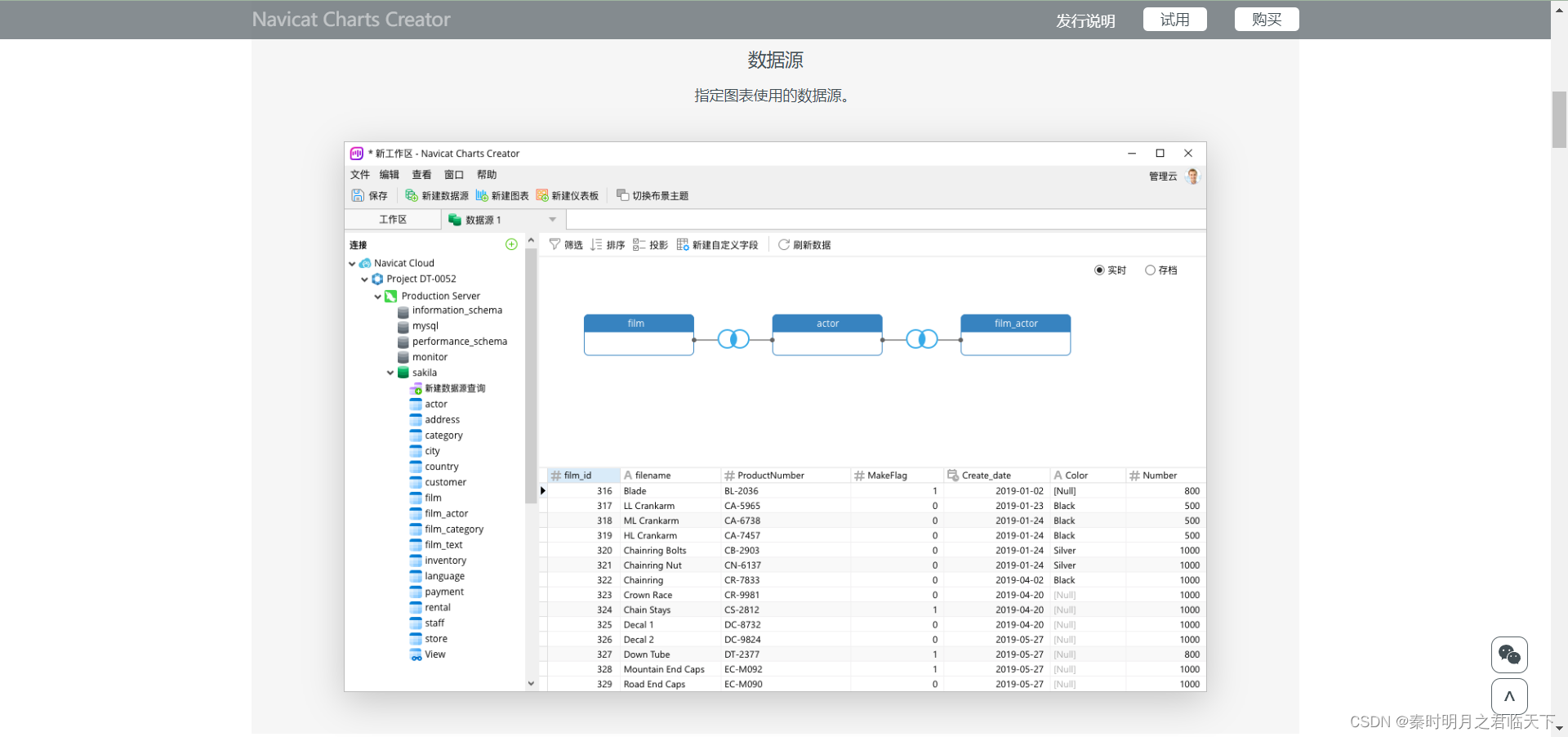Viewport: 1568px width, 737px height.
Task: Click the projection (投影) icon
Action: (639, 244)
